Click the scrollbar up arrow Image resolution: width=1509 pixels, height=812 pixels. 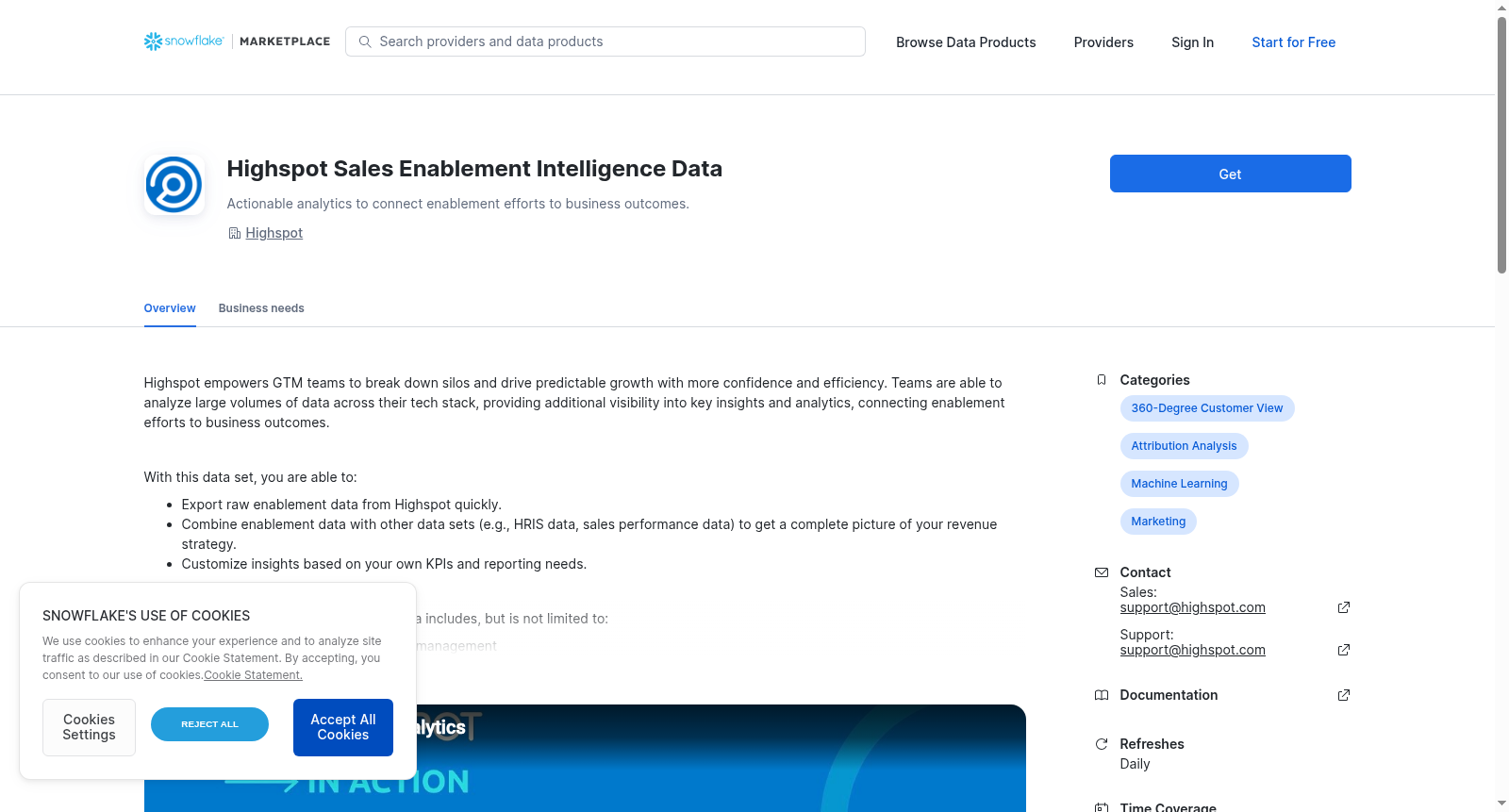(1501, 8)
